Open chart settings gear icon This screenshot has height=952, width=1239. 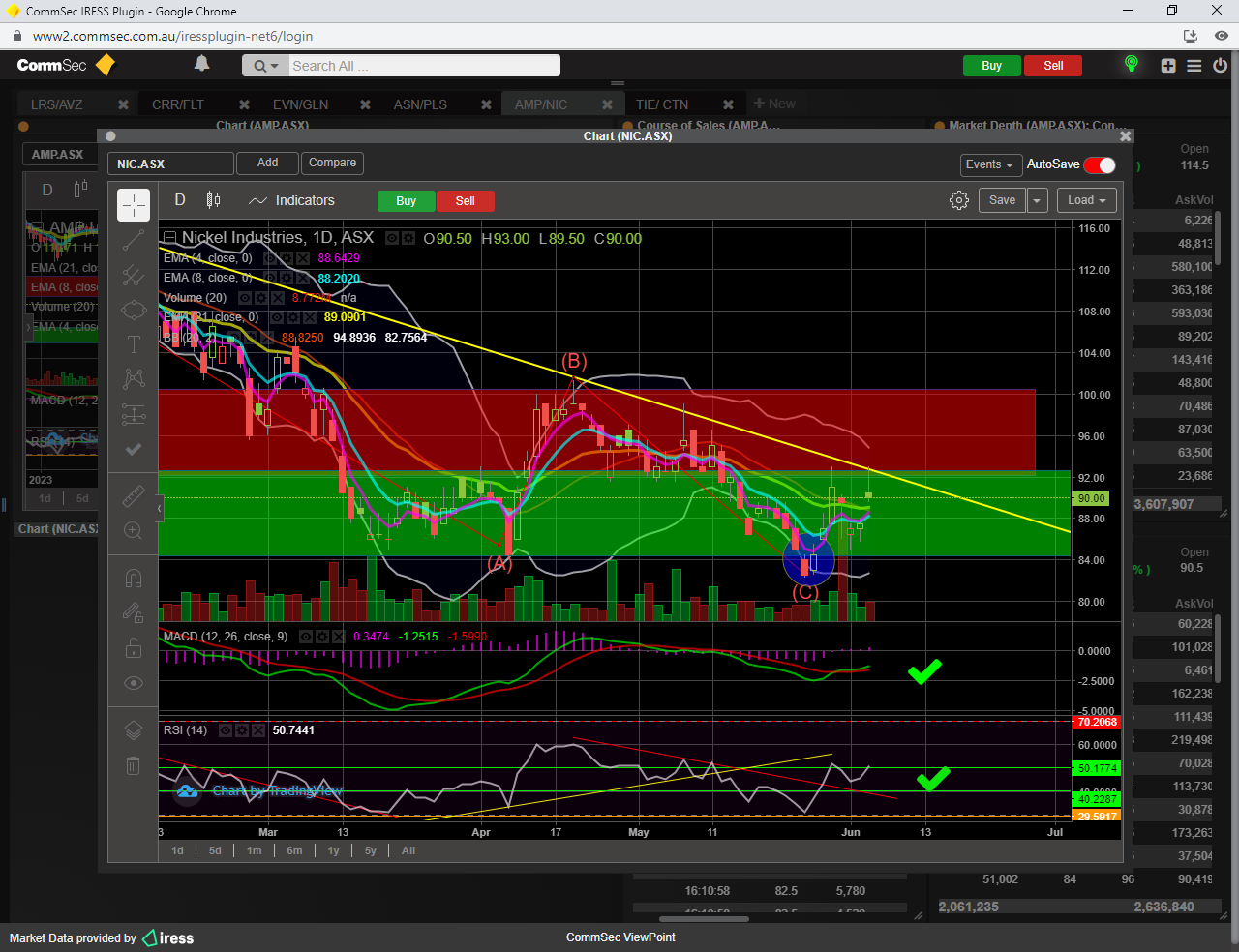(x=958, y=200)
